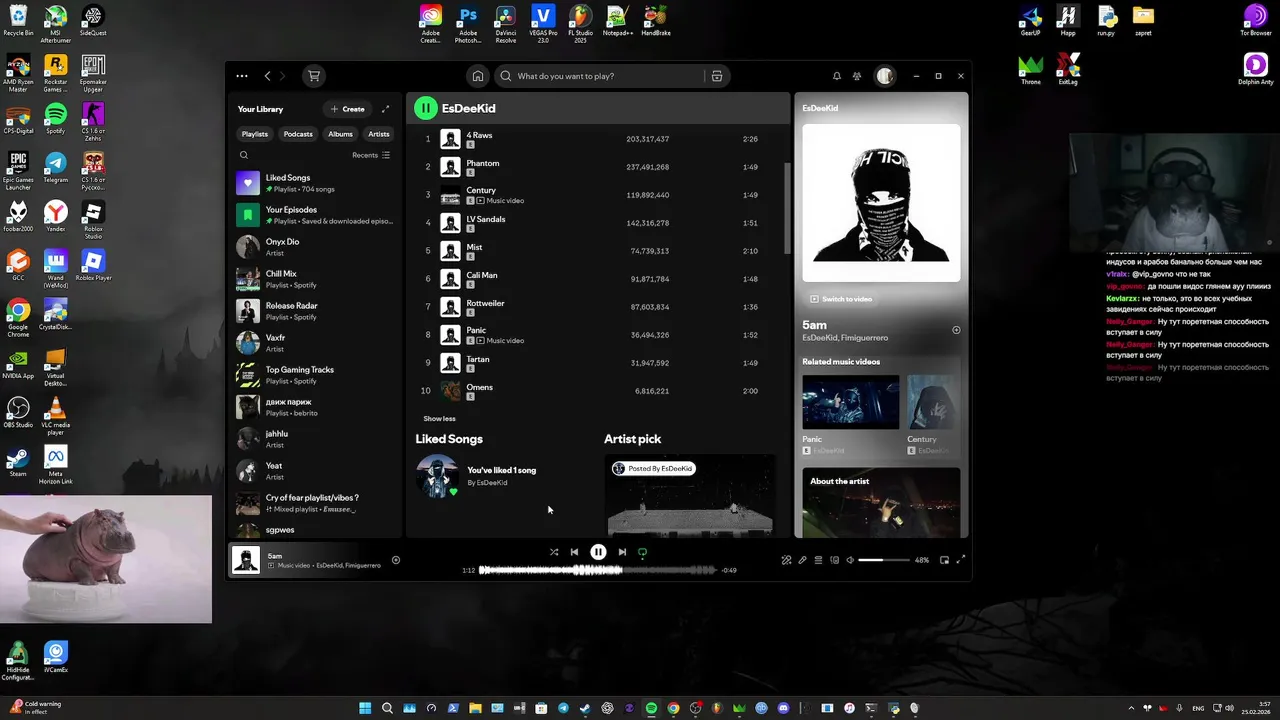This screenshot has height=720, width=1280.
Task: Seek within the waveform progress bar
Action: point(598,570)
